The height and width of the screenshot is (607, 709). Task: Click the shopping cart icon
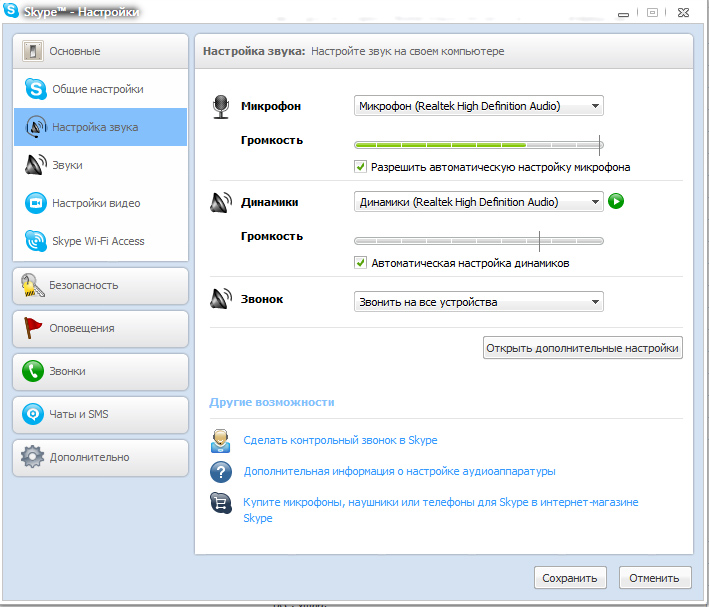point(221,503)
